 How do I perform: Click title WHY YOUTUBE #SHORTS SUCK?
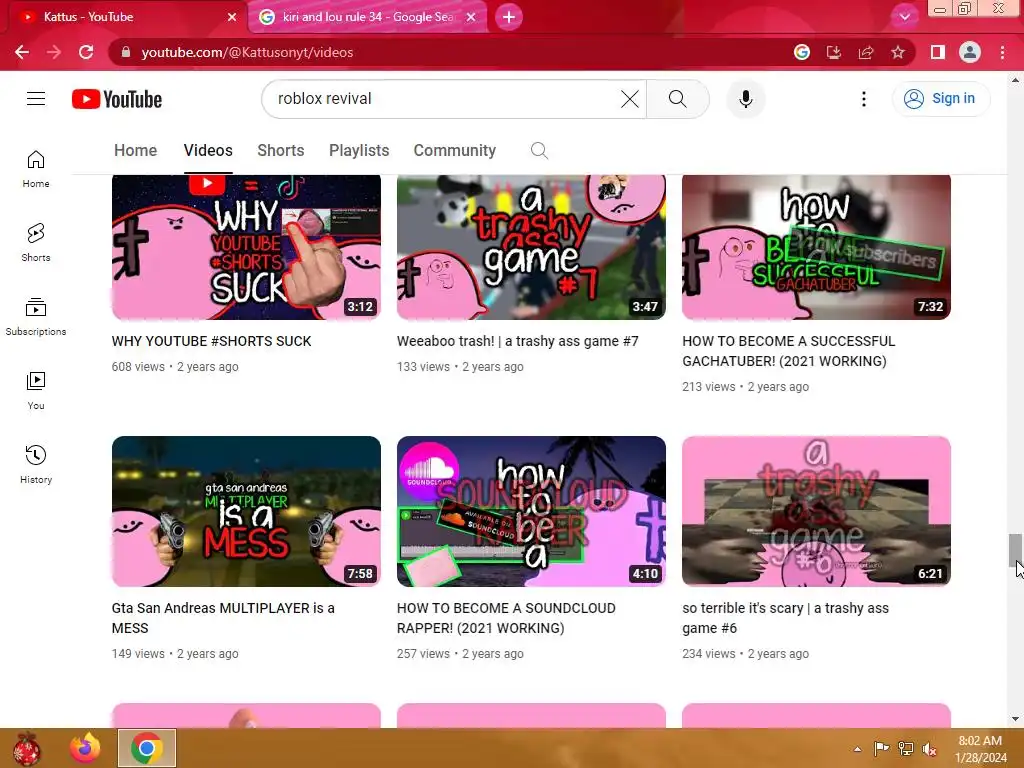click(212, 342)
